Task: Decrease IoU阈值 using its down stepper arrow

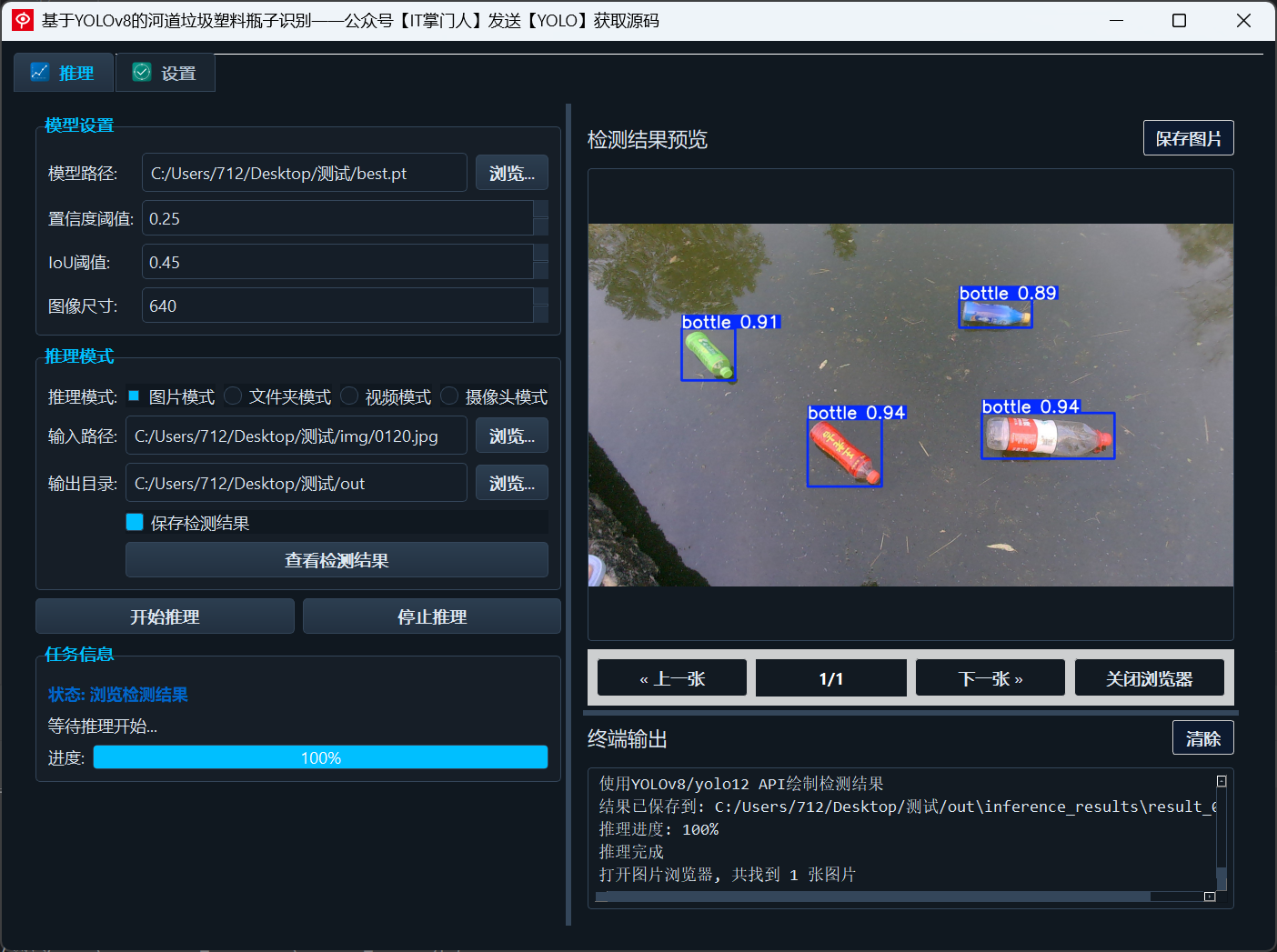Action: [542, 270]
